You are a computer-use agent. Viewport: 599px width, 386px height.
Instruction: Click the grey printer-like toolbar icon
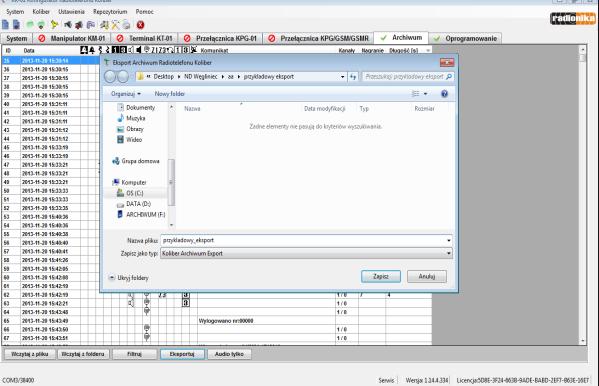(126, 25)
